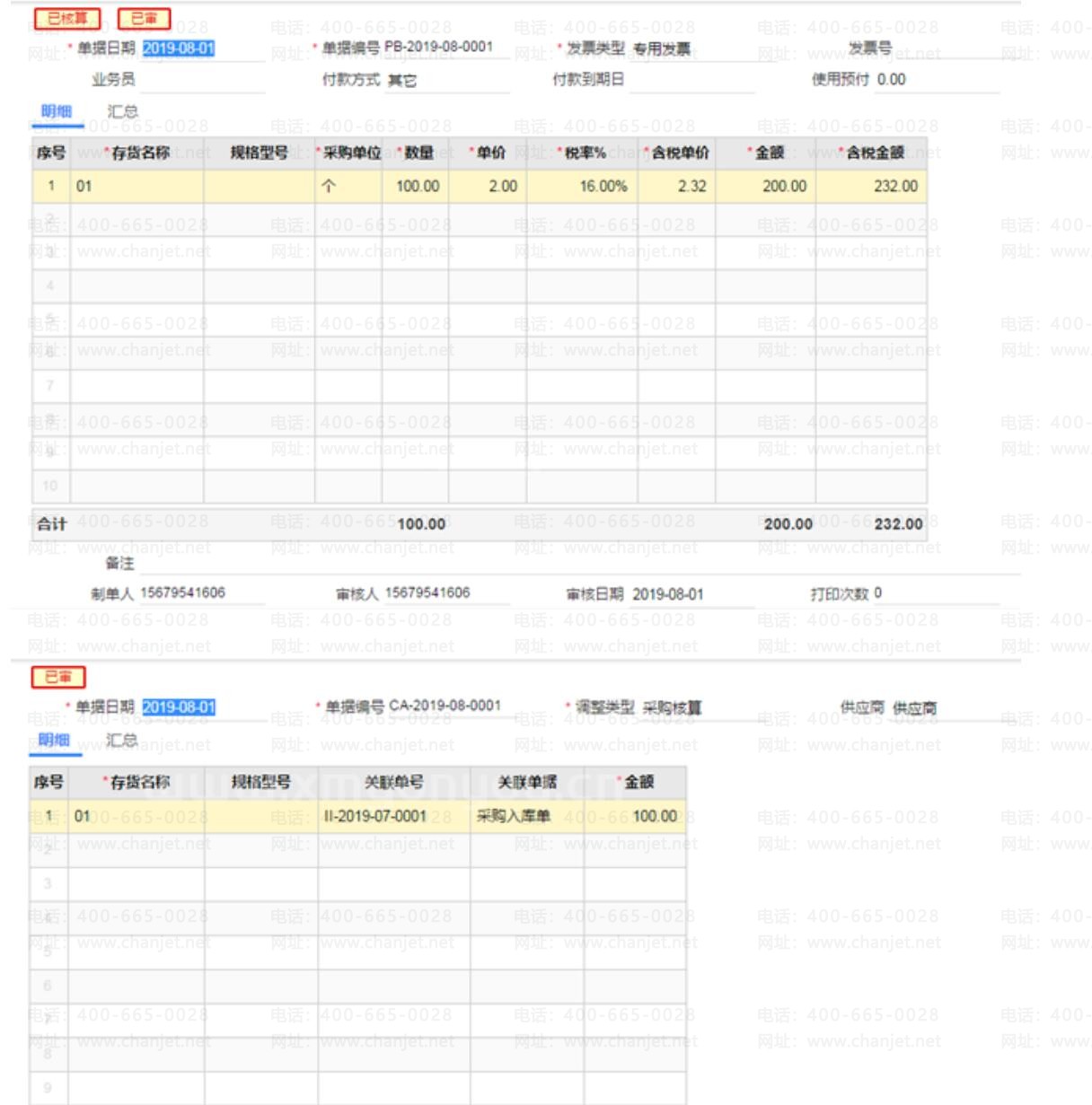Click the 已核算 stamp in the top form
This screenshot has width=1092, height=1105.
click(x=67, y=18)
